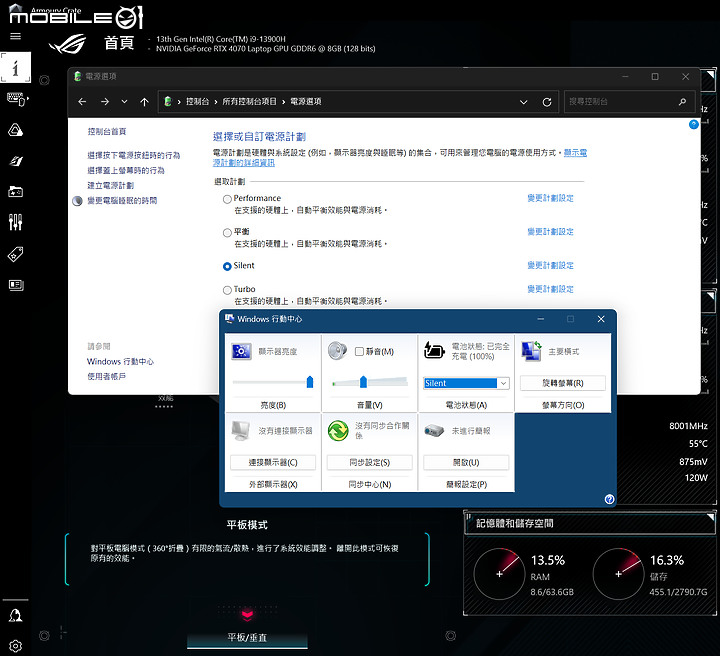This screenshot has height=656, width=720.
Task: Go forward in Power Options window
Action: click(x=105, y=101)
